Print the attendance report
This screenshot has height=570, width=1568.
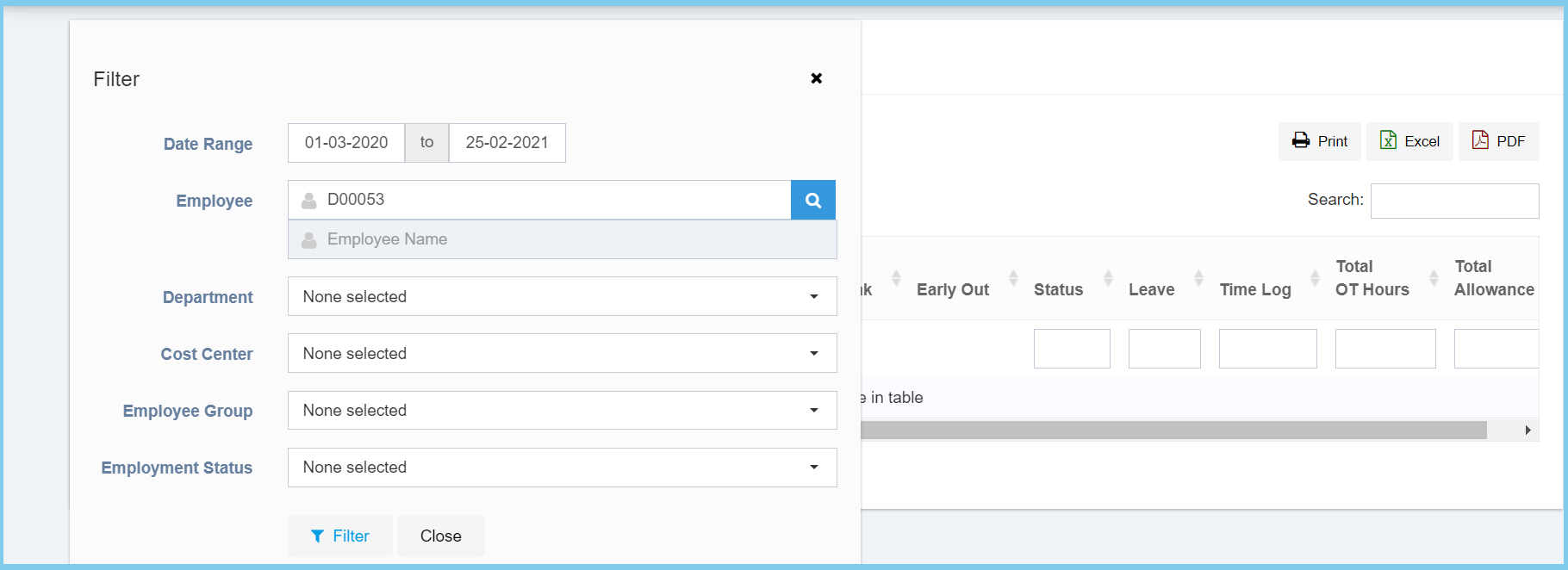point(1319,141)
